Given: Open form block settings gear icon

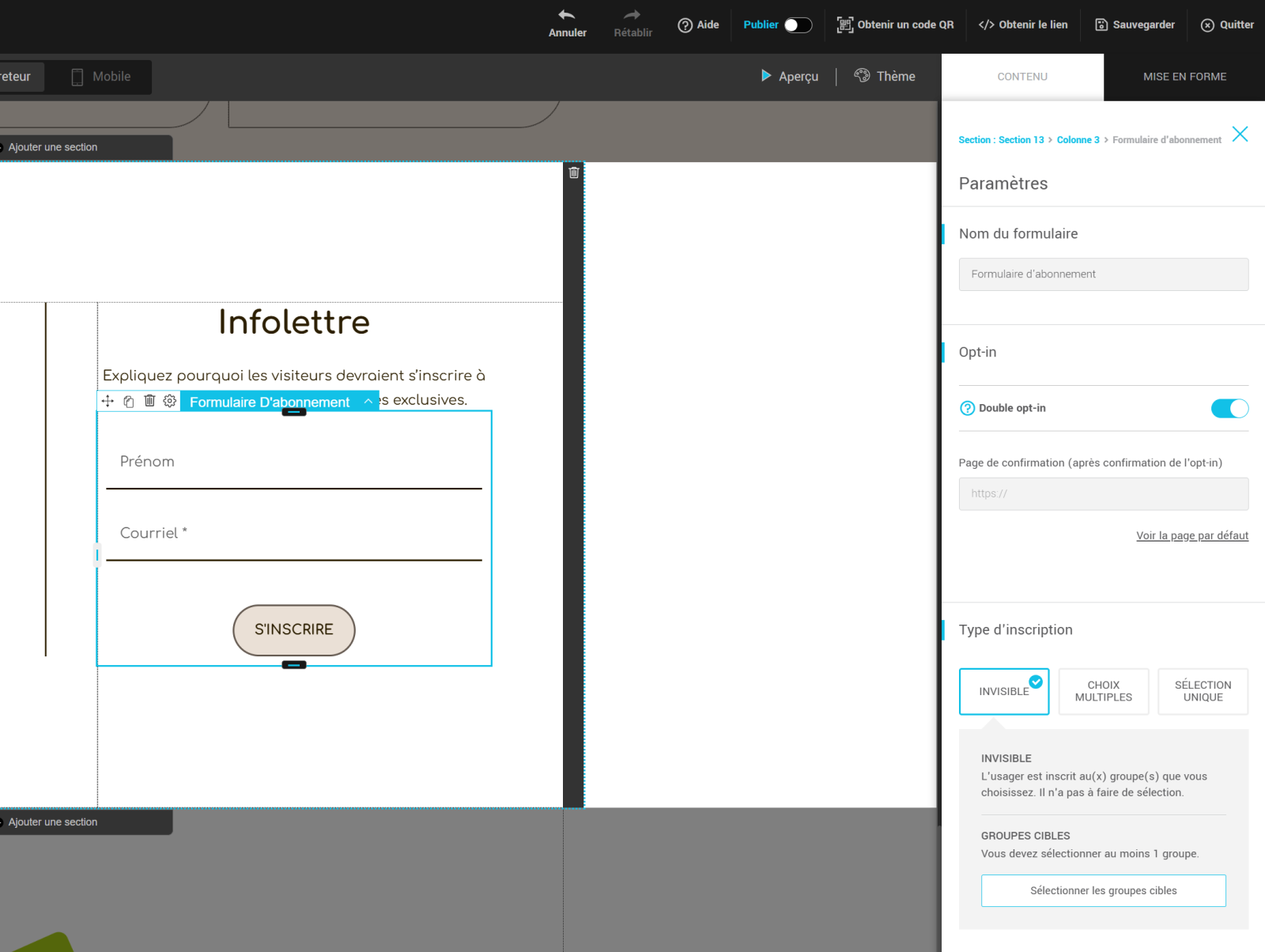Looking at the screenshot, I should (169, 401).
